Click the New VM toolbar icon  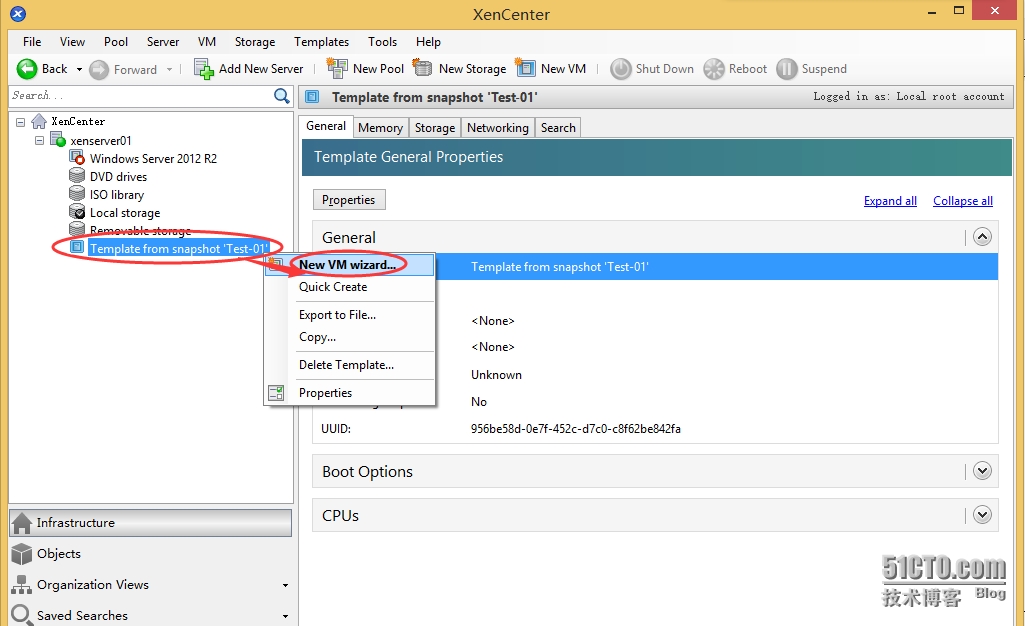click(x=525, y=68)
